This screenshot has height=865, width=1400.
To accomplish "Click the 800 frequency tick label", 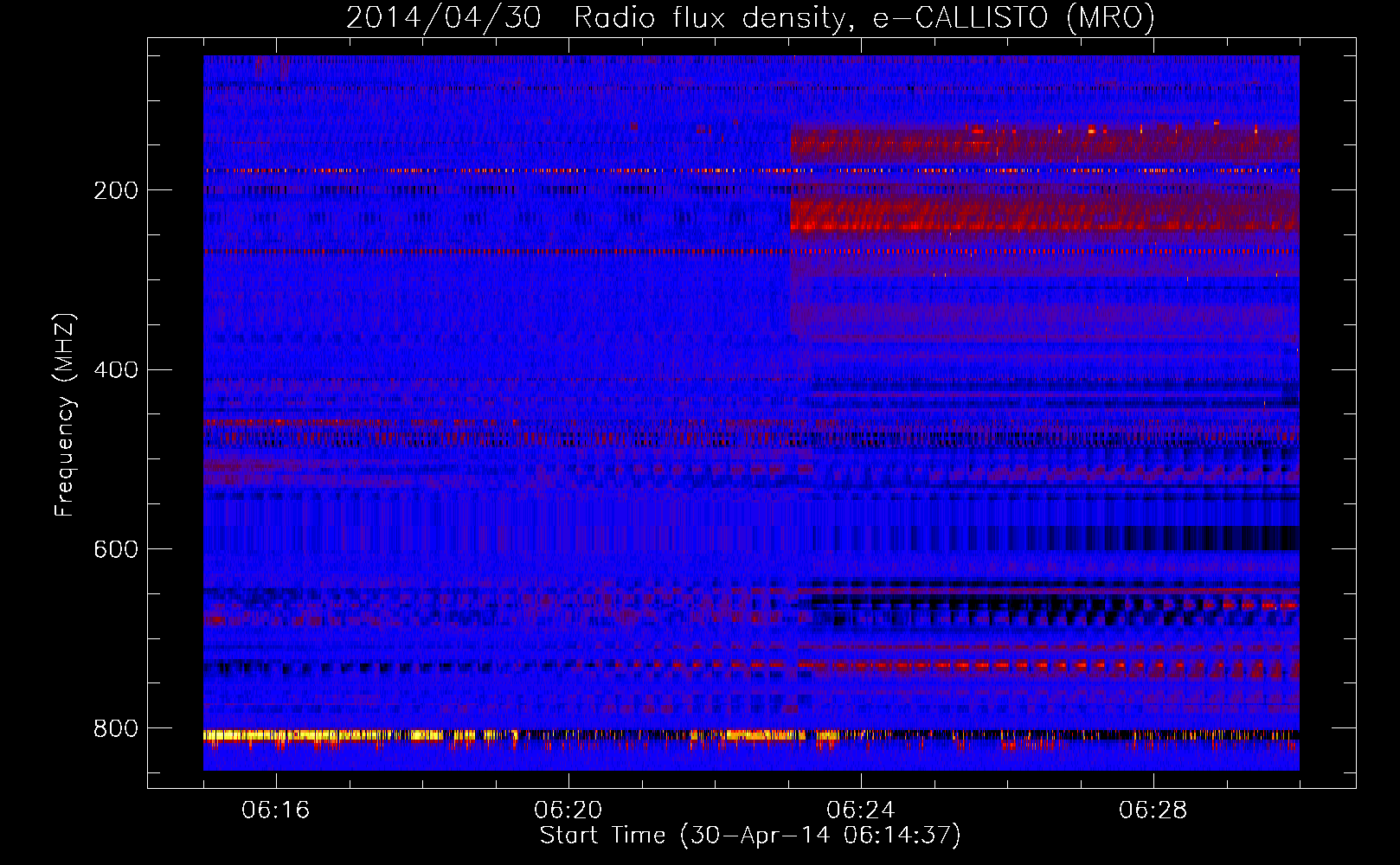I will (x=116, y=729).
